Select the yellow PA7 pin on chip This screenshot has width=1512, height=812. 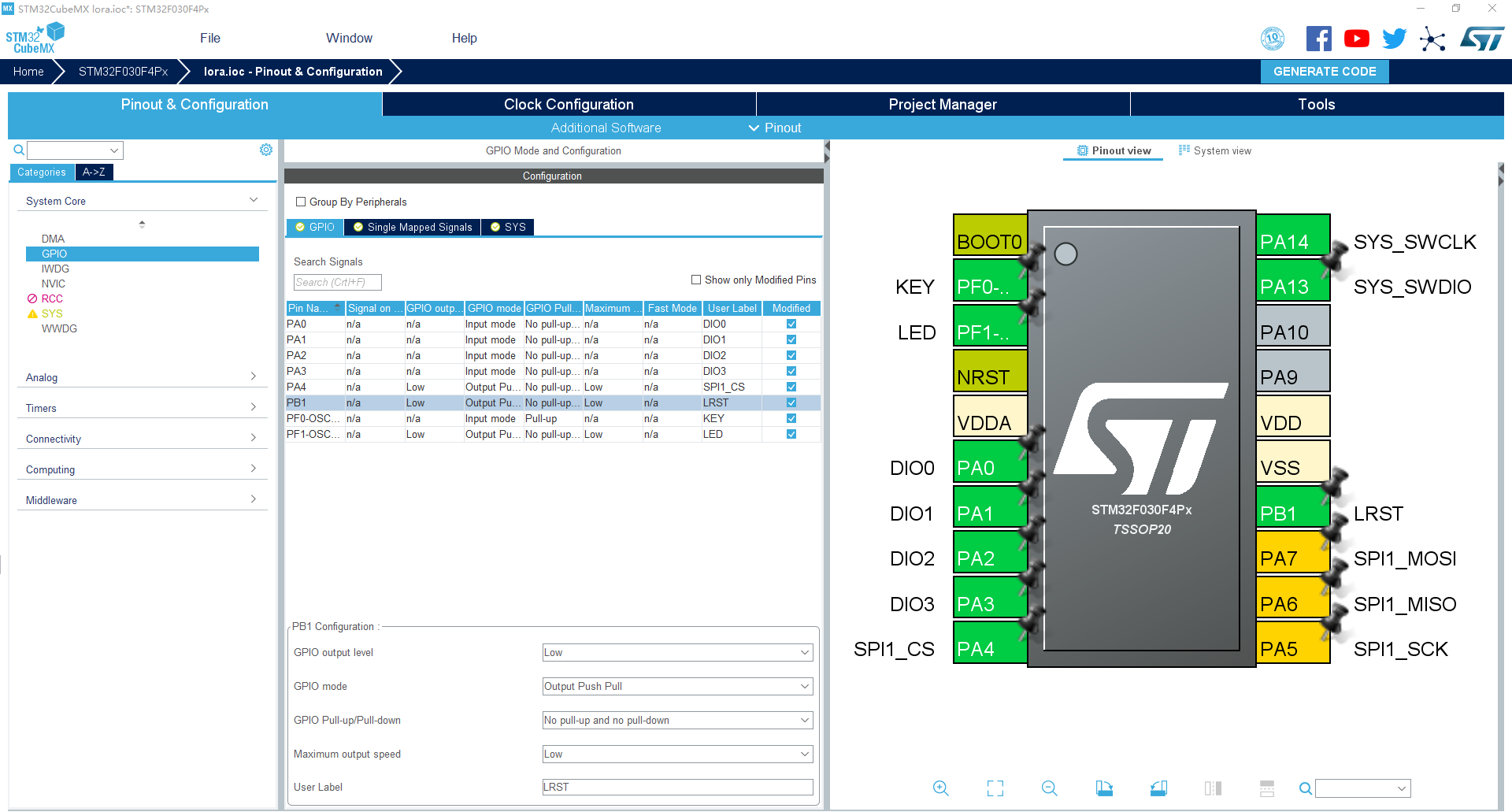point(1293,558)
